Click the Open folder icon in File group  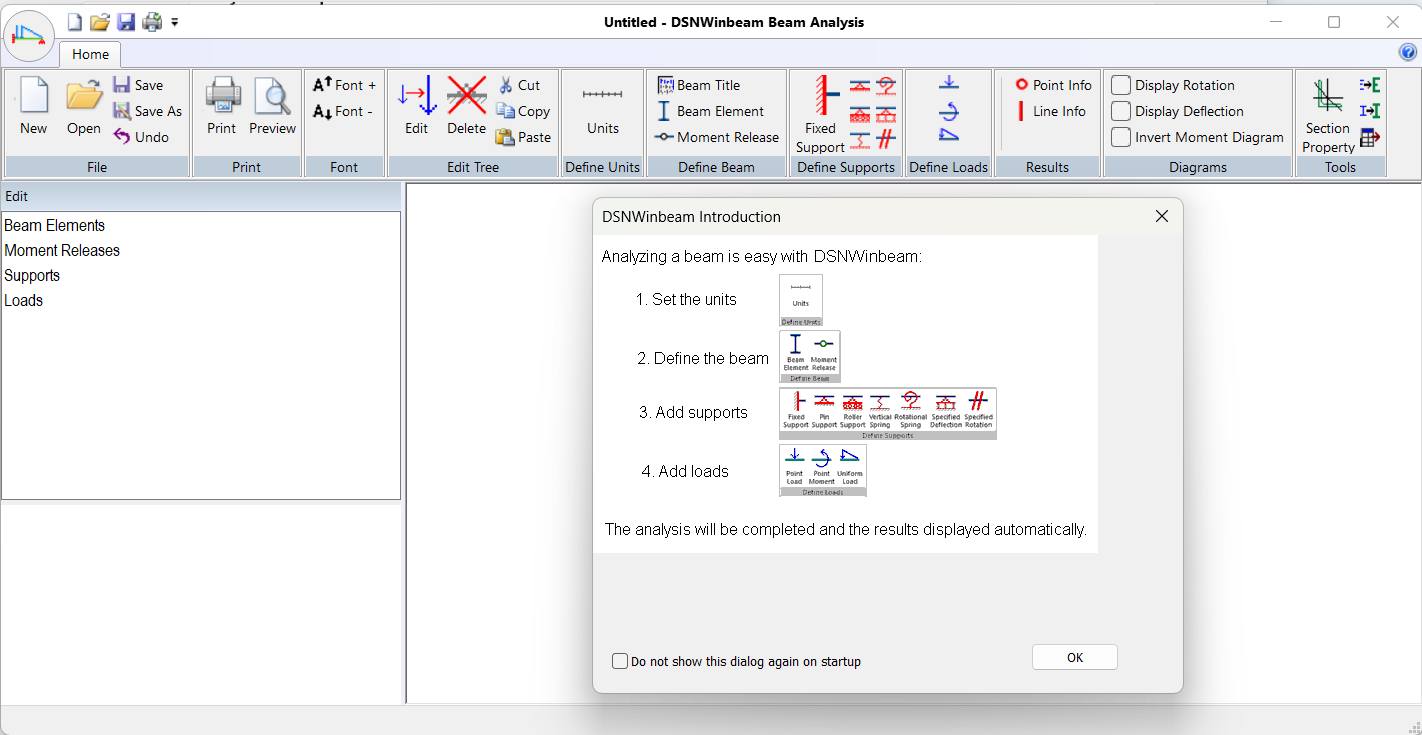pos(84,96)
